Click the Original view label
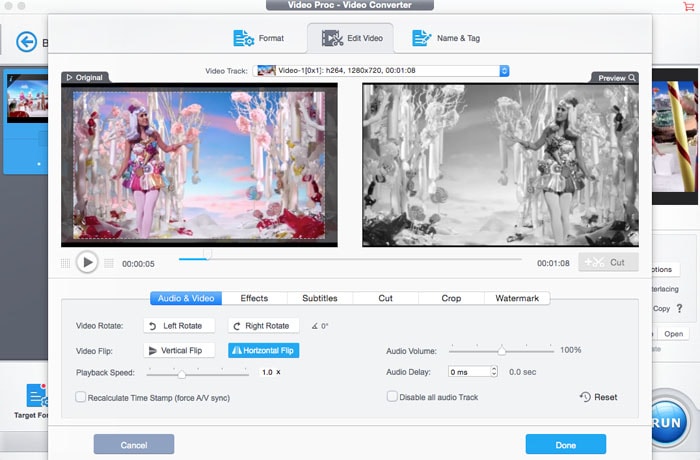700x460 pixels. click(84, 78)
